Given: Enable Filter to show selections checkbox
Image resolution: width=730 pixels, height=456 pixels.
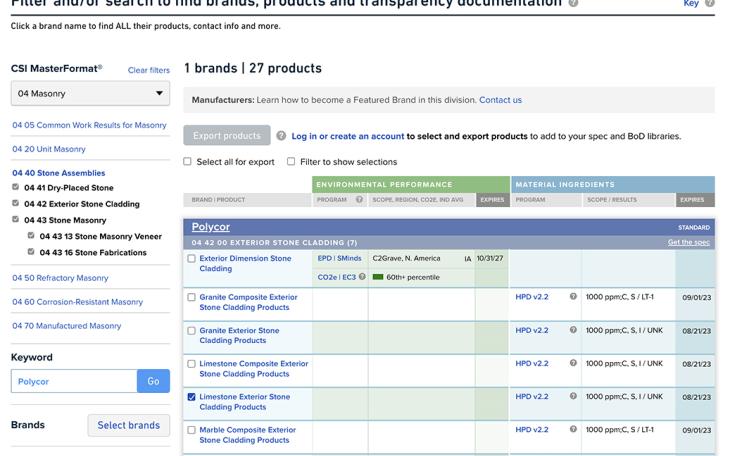Looking at the screenshot, I should click(x=291, y=161).
